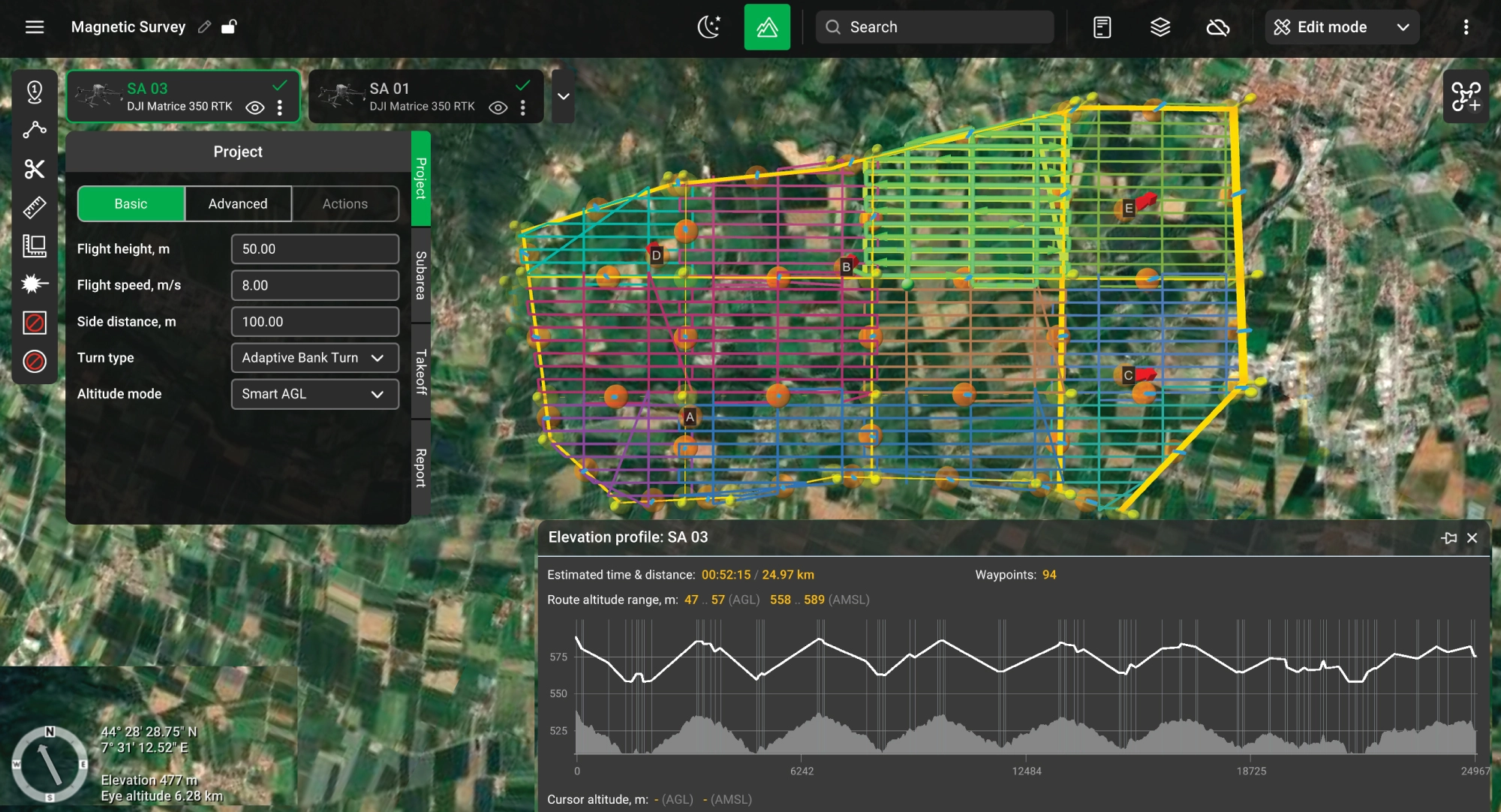Click the '00:52:15' estimated time value
The image size is (1501, 812).
pyautogui.click(x=726, y=575)
